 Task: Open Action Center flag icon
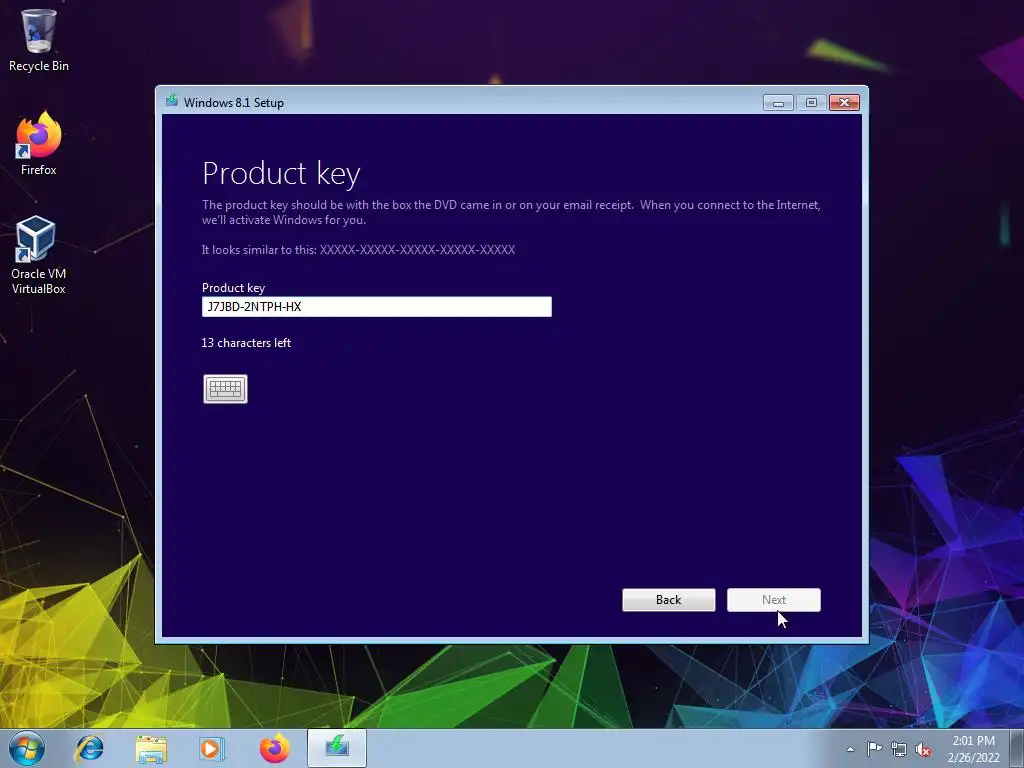(874, 748)
